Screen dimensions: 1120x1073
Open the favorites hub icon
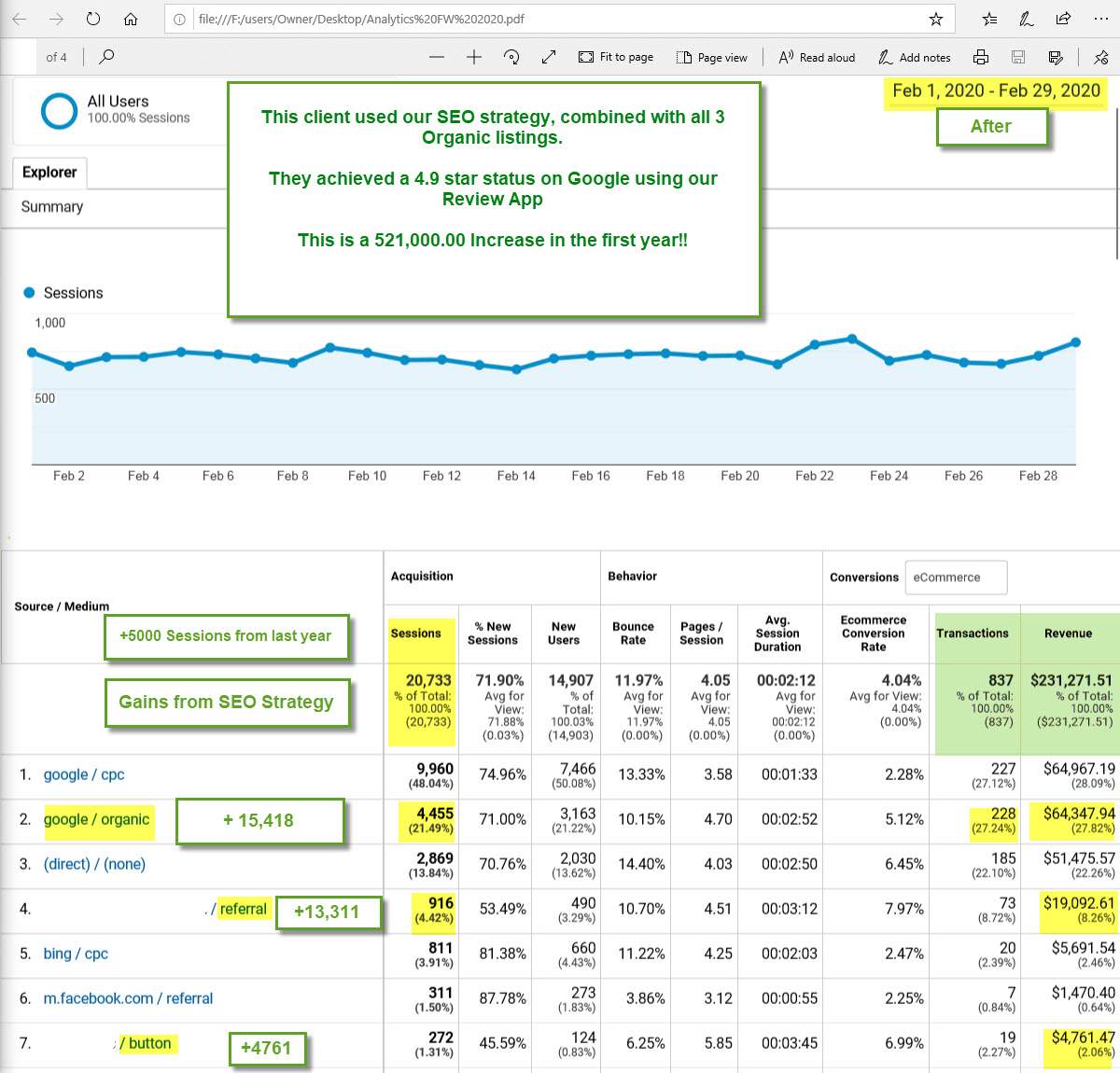pyautogui.click(x=990, y=19)
